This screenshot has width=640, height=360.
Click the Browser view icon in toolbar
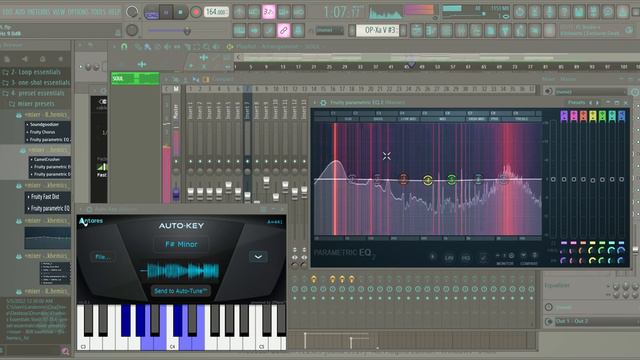[x=476, y=30]
